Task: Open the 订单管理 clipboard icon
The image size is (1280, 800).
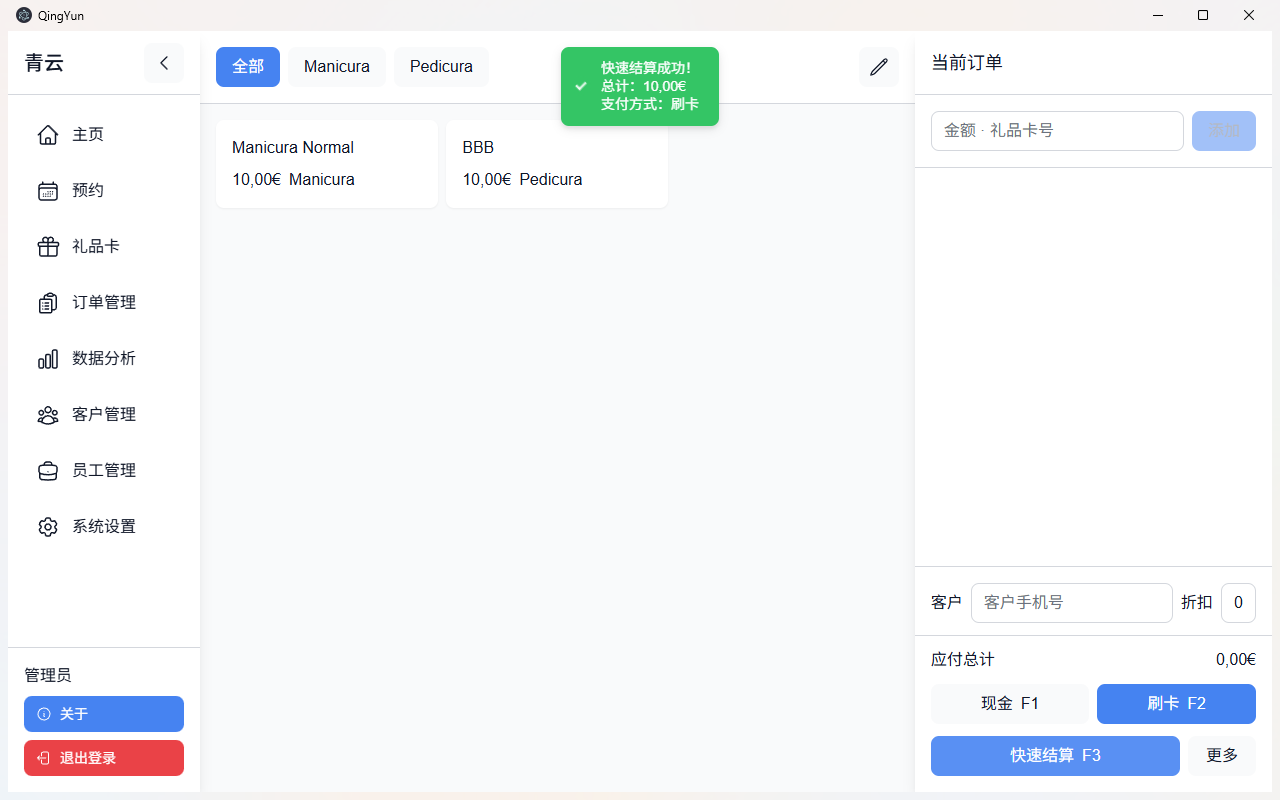Action: pos(48,303)
